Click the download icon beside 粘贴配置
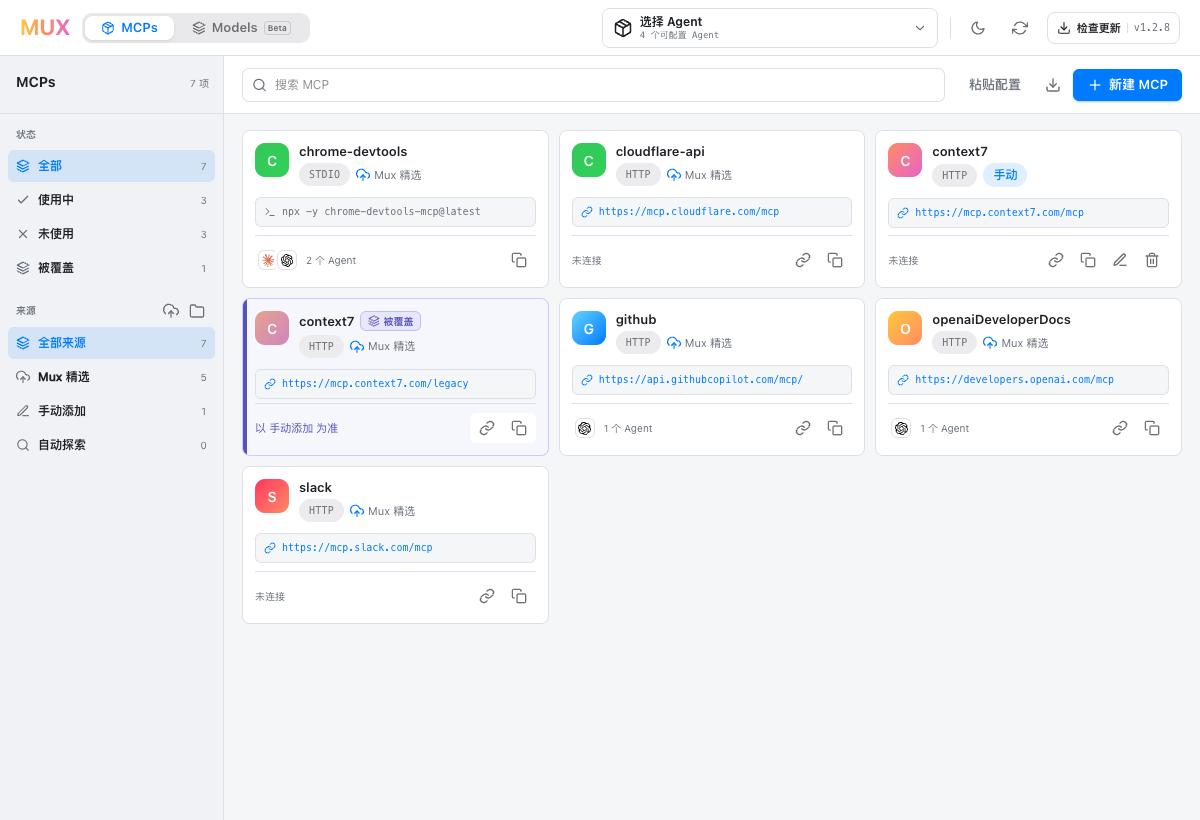This screenshot has height=820, width=1200. [1053, 85]
